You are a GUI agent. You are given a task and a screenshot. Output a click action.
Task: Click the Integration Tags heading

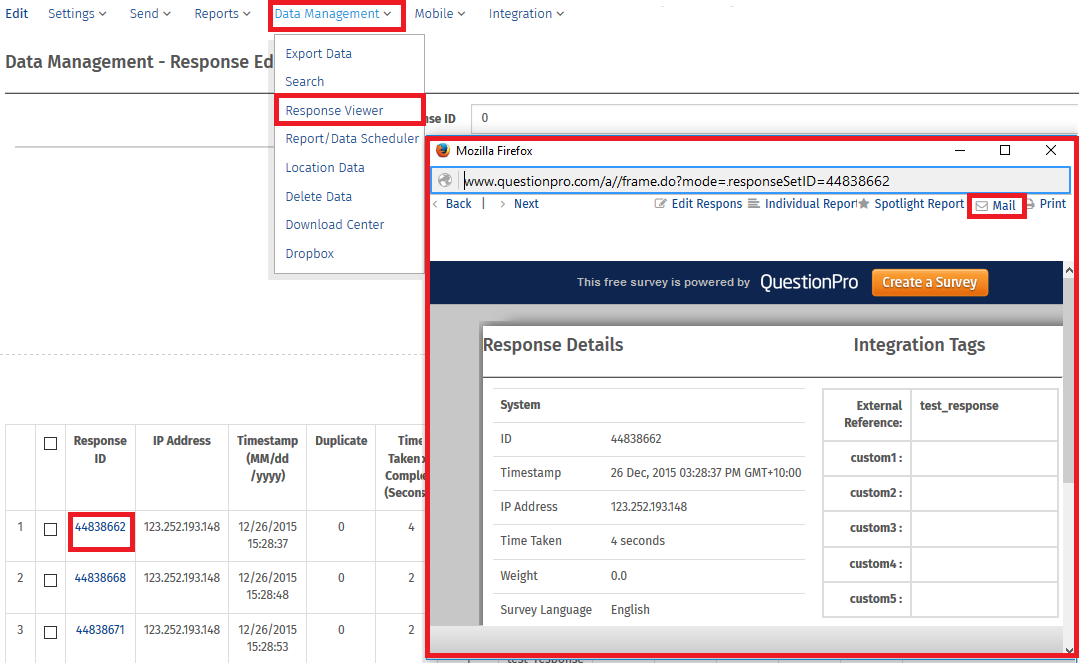click(x=919, y=345)
